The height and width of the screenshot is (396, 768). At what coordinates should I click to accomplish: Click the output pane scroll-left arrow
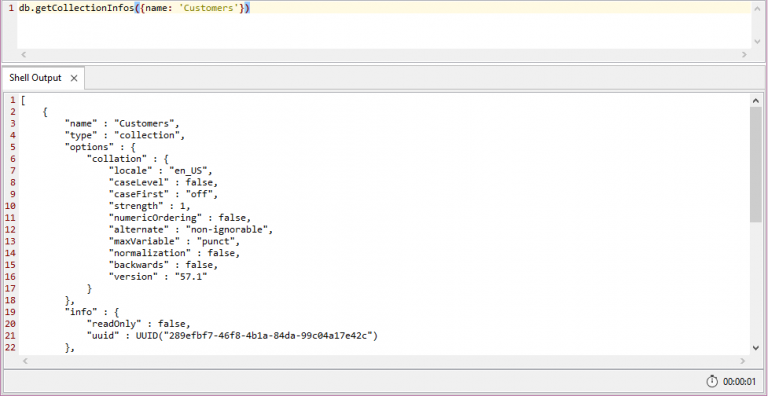pos(23,361)
